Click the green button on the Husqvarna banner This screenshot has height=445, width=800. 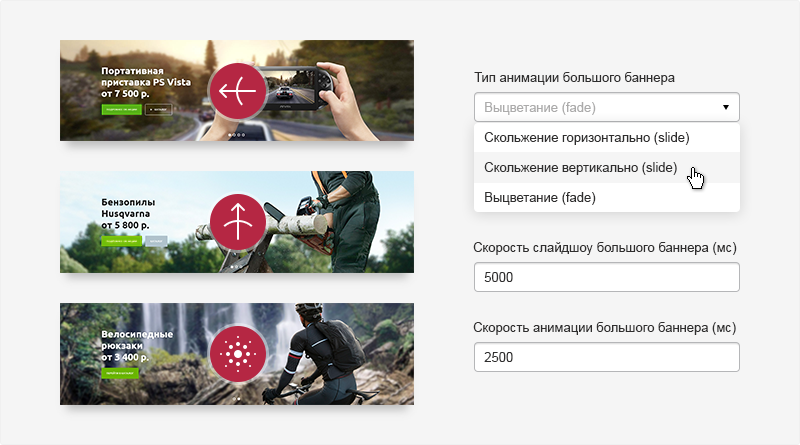pos(121,241)
